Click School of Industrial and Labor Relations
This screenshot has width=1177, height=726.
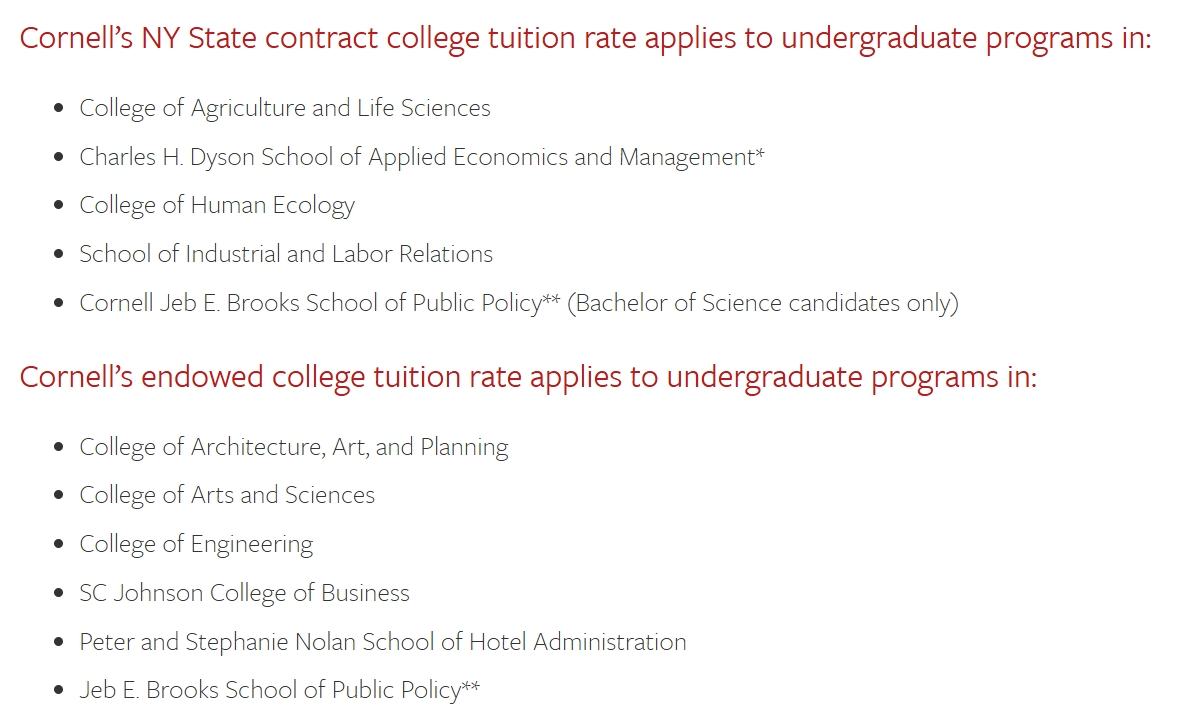[x=286, y=254]
